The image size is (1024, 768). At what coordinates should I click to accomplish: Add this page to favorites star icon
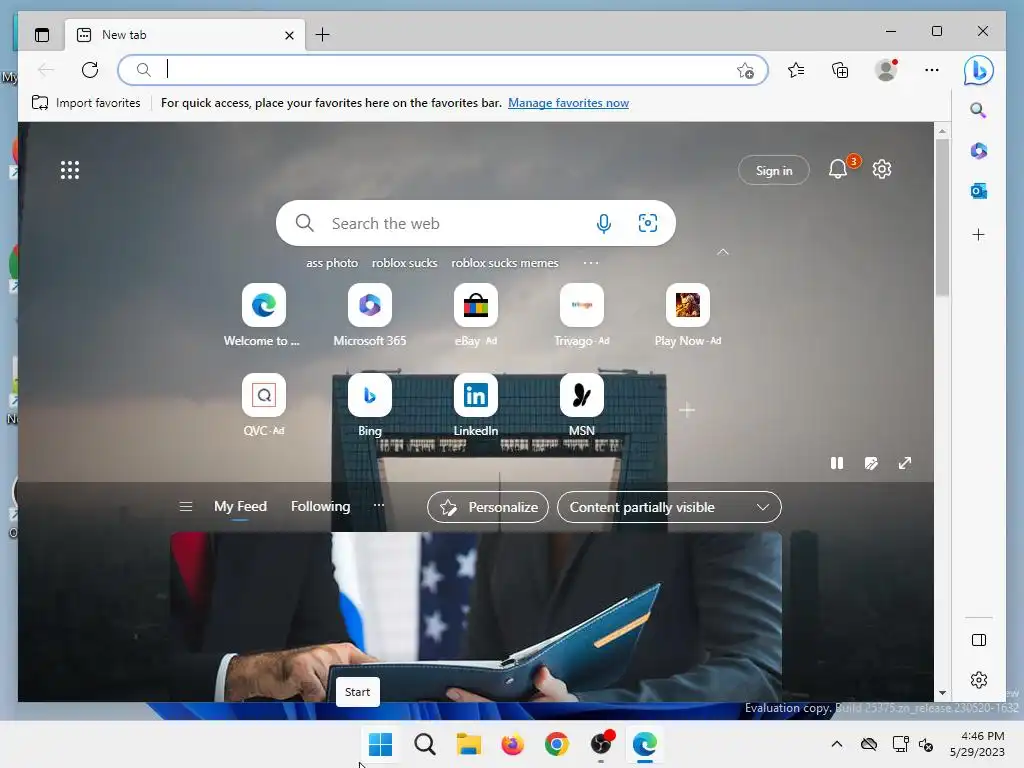tap(745, 71)
